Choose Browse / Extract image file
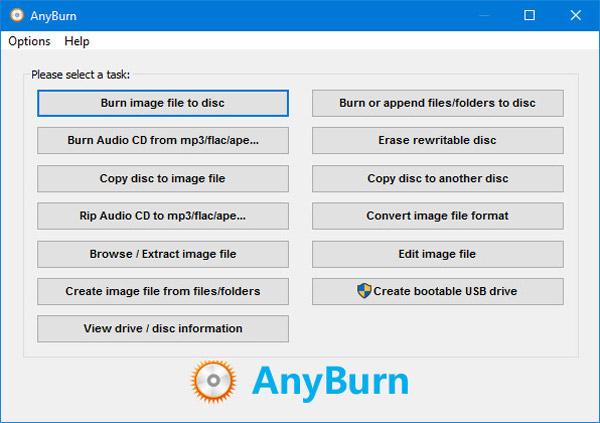The height and width of the screenshot is (423, 600). pos(163,254)
